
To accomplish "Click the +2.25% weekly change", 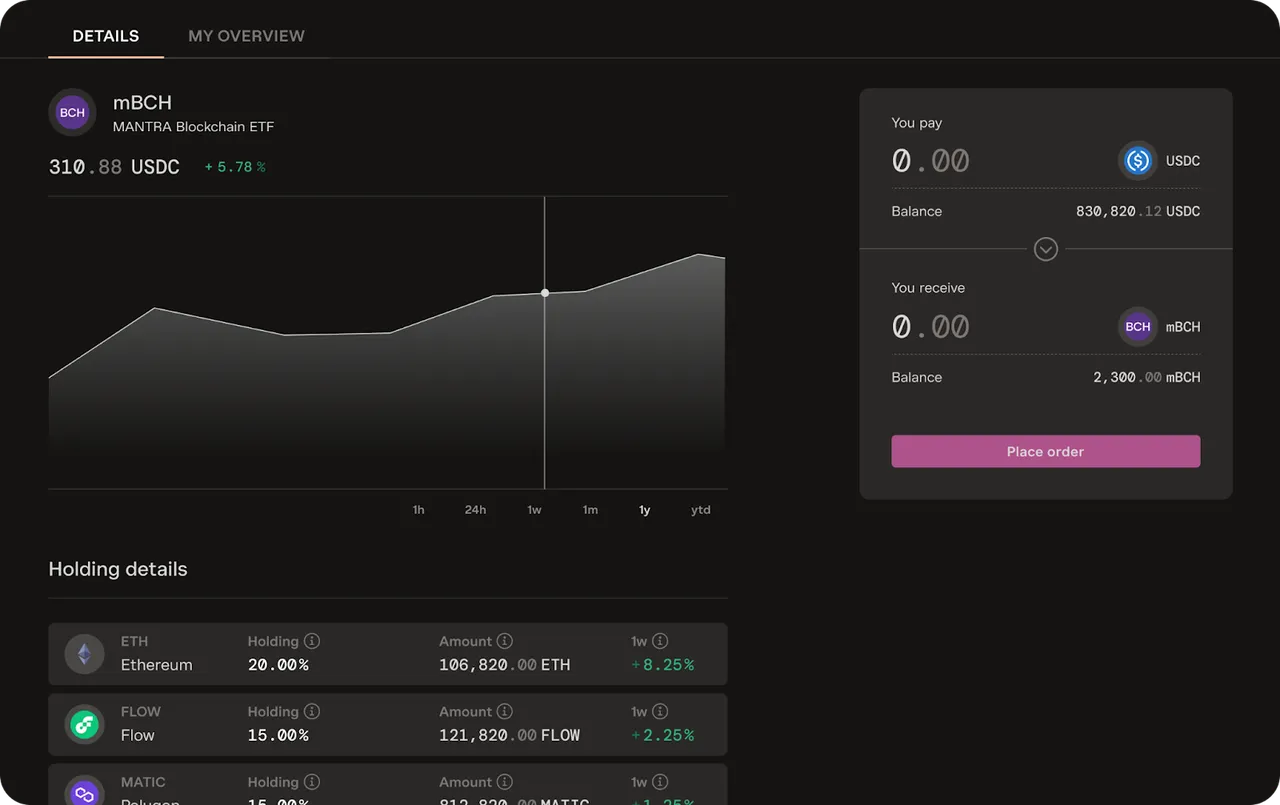I will tap(663, 735).
